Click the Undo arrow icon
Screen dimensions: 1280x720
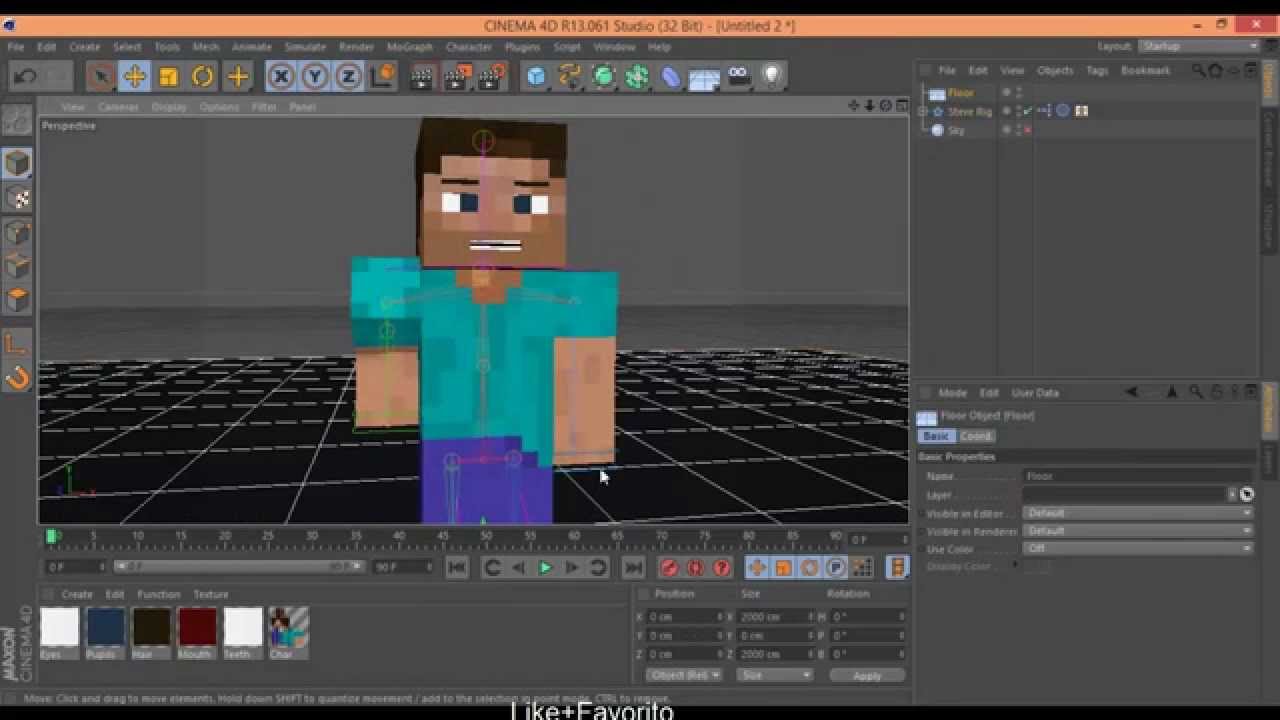(25, 76)
